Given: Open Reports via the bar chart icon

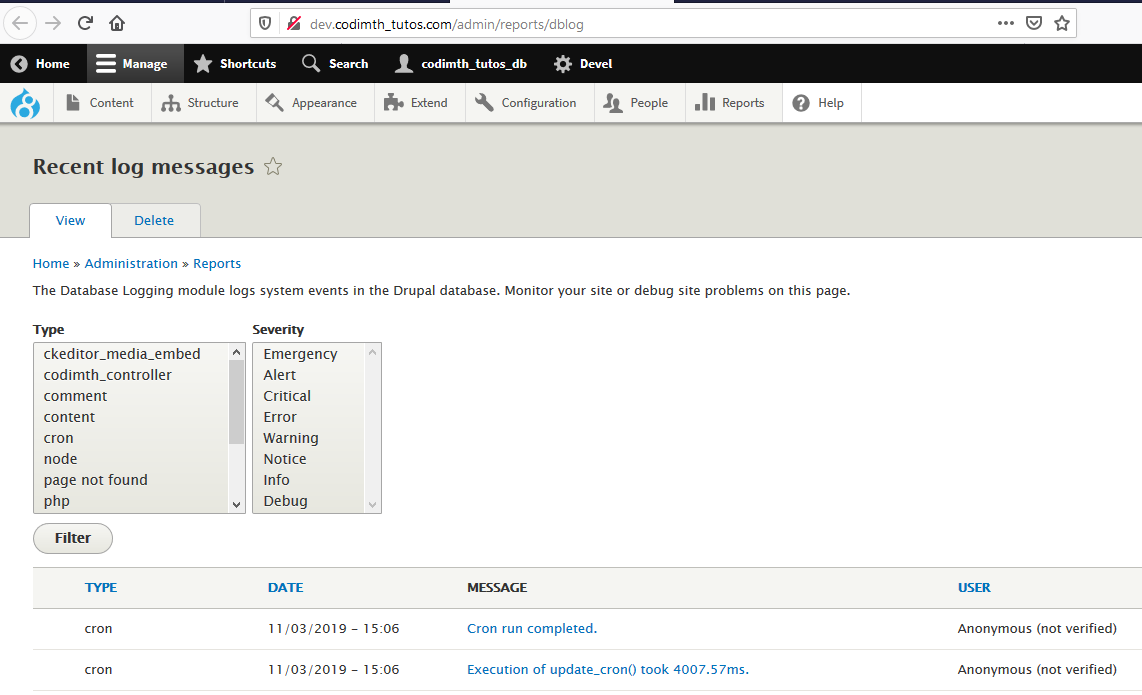Looking at the screenshot, I should coord(703,102).
